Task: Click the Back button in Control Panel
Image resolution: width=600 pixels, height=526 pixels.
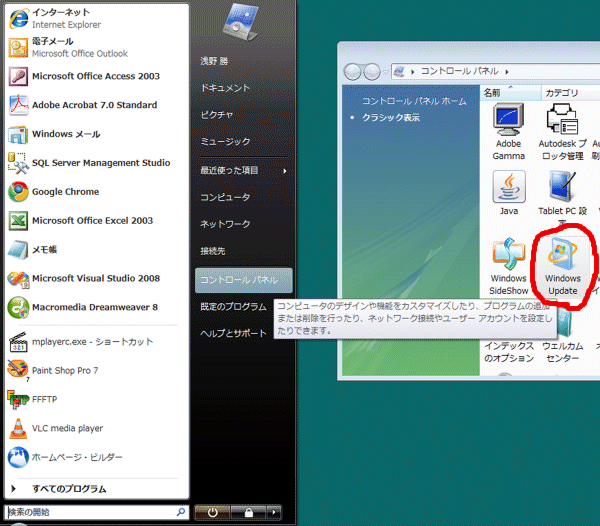Action: click(352, 72)
